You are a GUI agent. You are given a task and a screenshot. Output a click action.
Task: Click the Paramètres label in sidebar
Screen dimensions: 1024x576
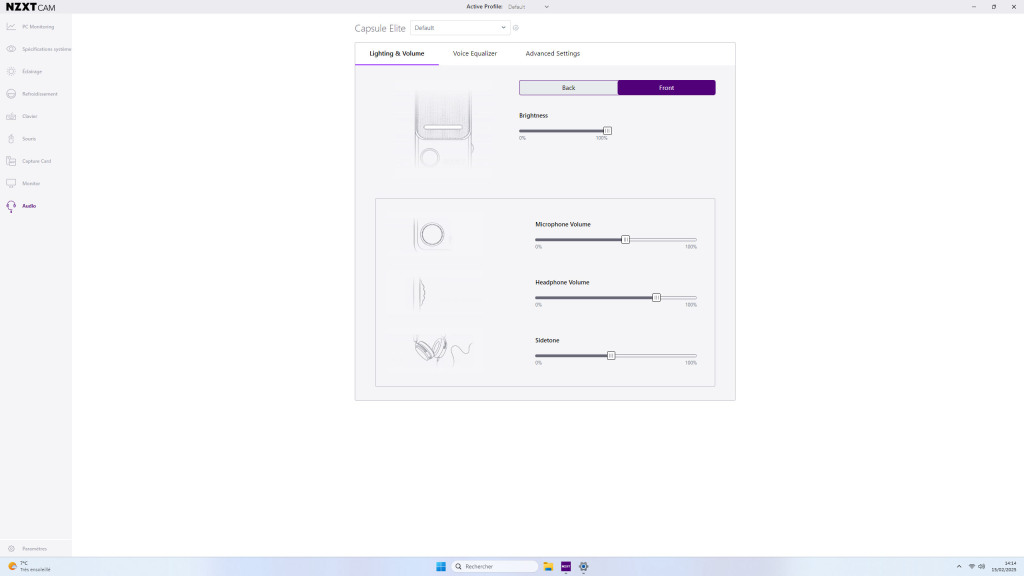[x=35, y=549]
